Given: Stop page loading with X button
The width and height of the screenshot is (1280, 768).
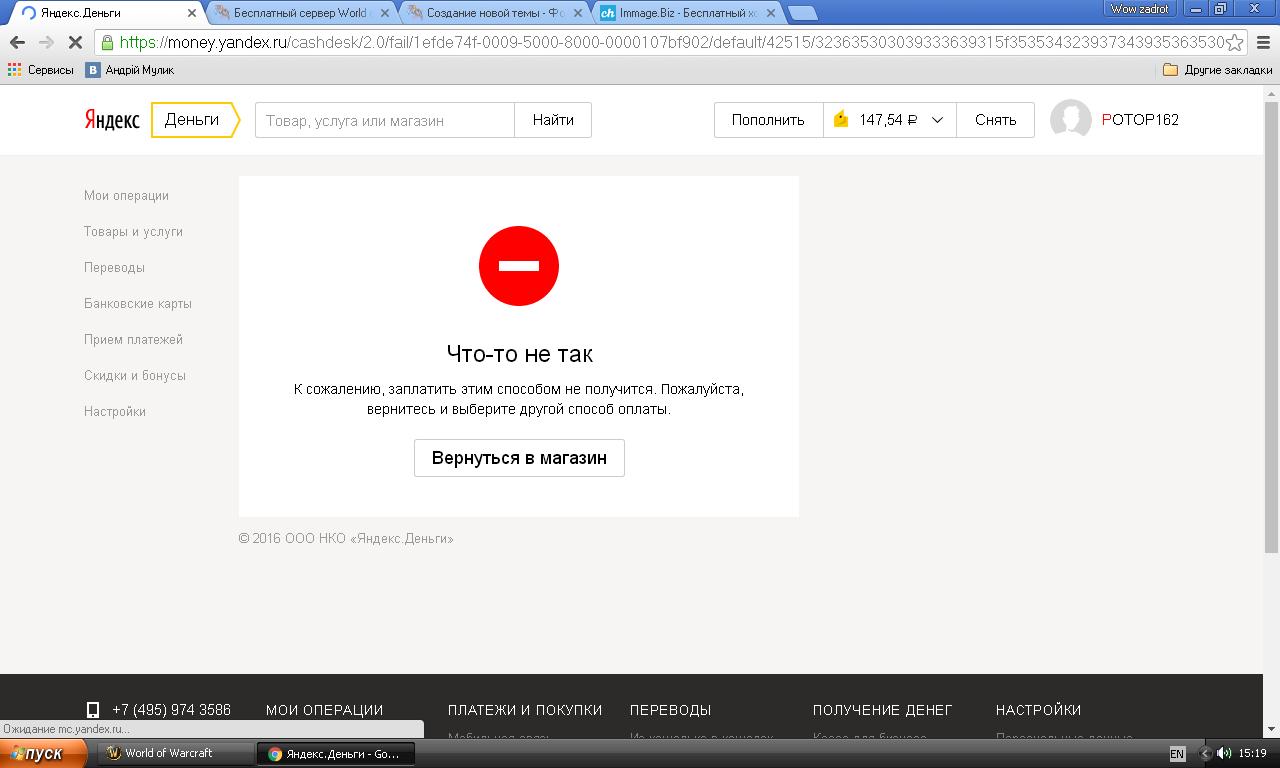Looking at the screenshot, I should point(75,43).
